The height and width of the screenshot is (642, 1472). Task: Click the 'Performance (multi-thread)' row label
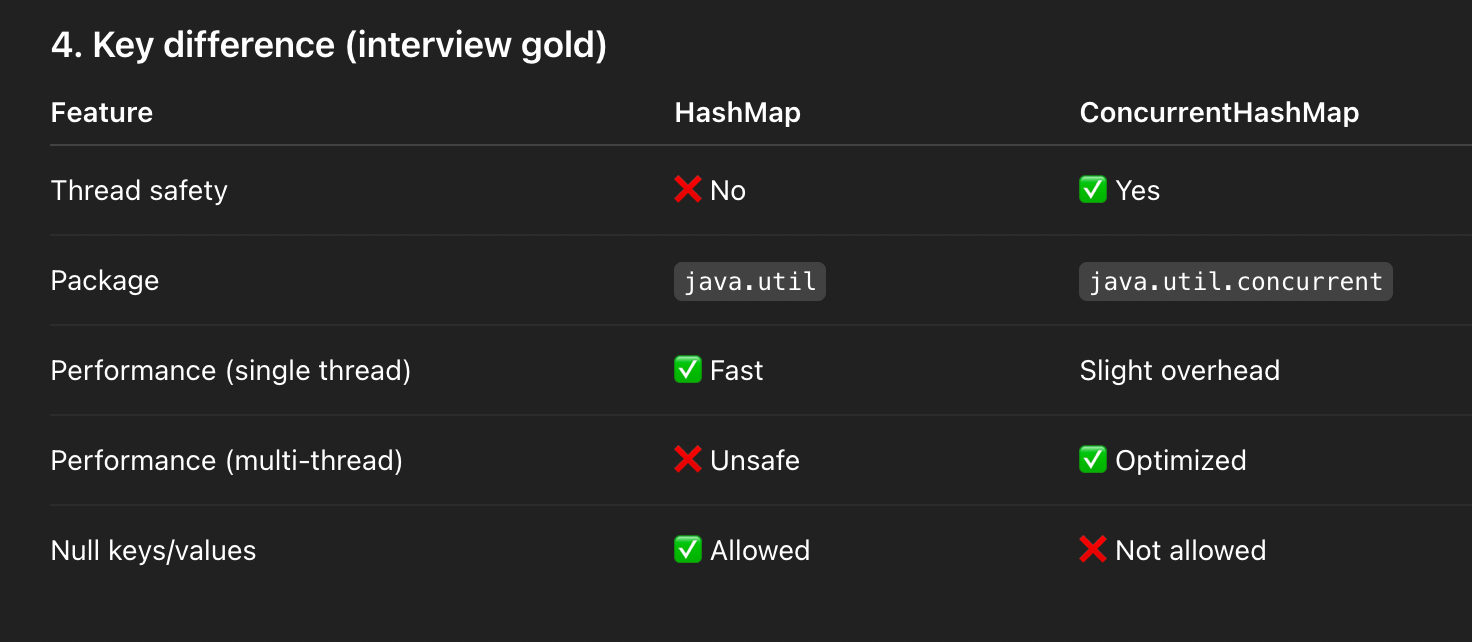(x=227, y=460)
